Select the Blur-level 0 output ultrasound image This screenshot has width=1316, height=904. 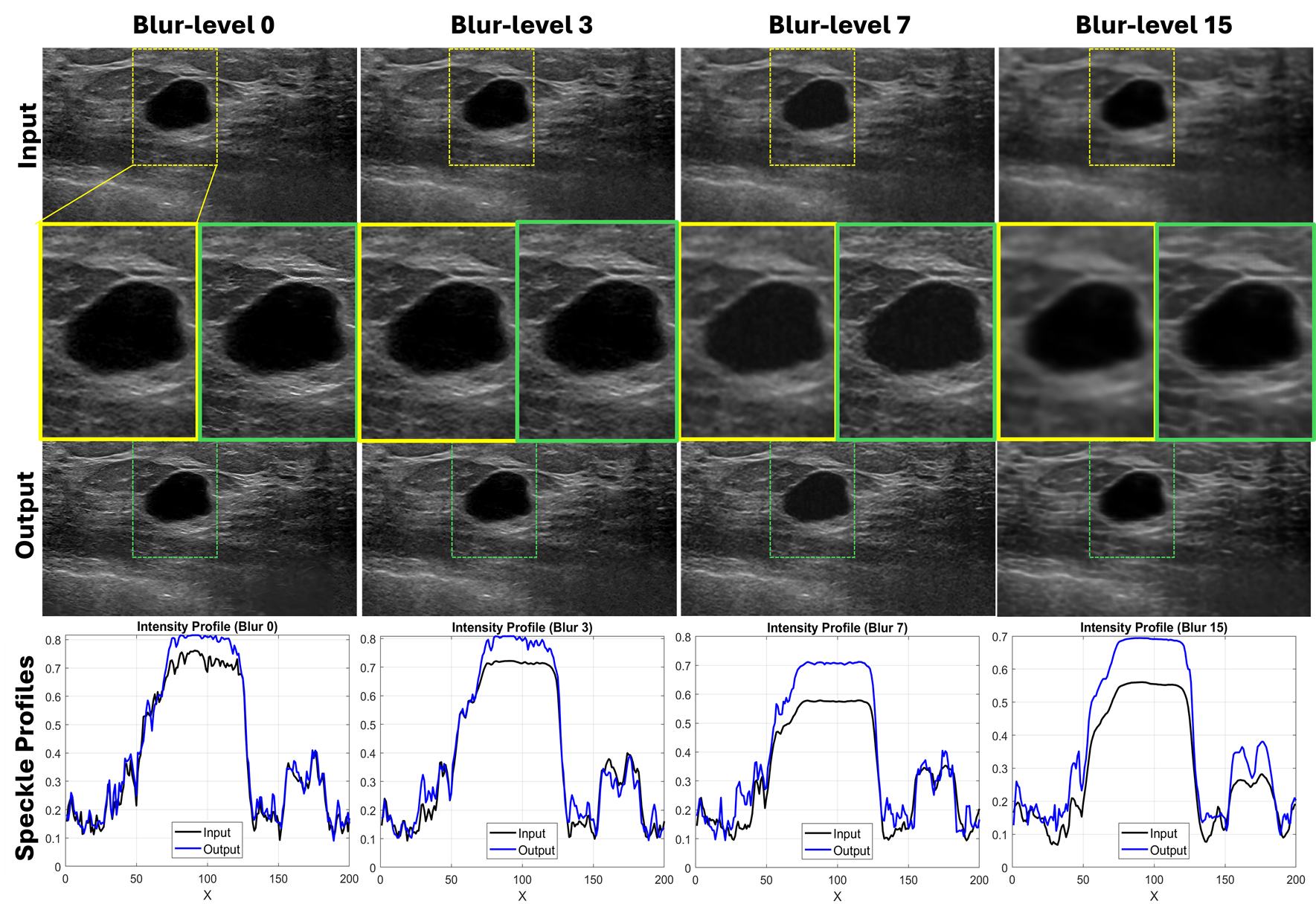point(199,528)
